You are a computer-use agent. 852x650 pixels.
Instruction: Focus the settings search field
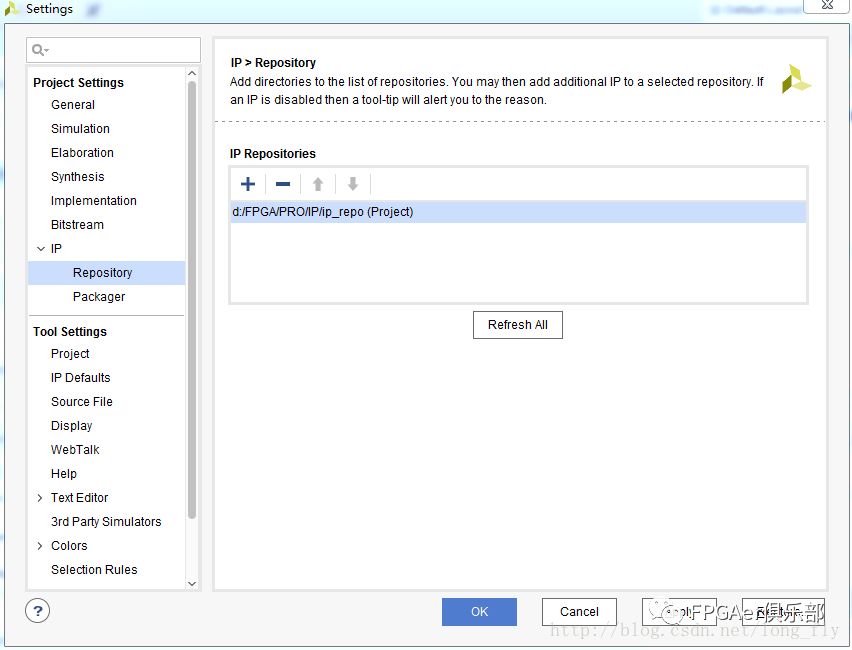pos(114,51)
